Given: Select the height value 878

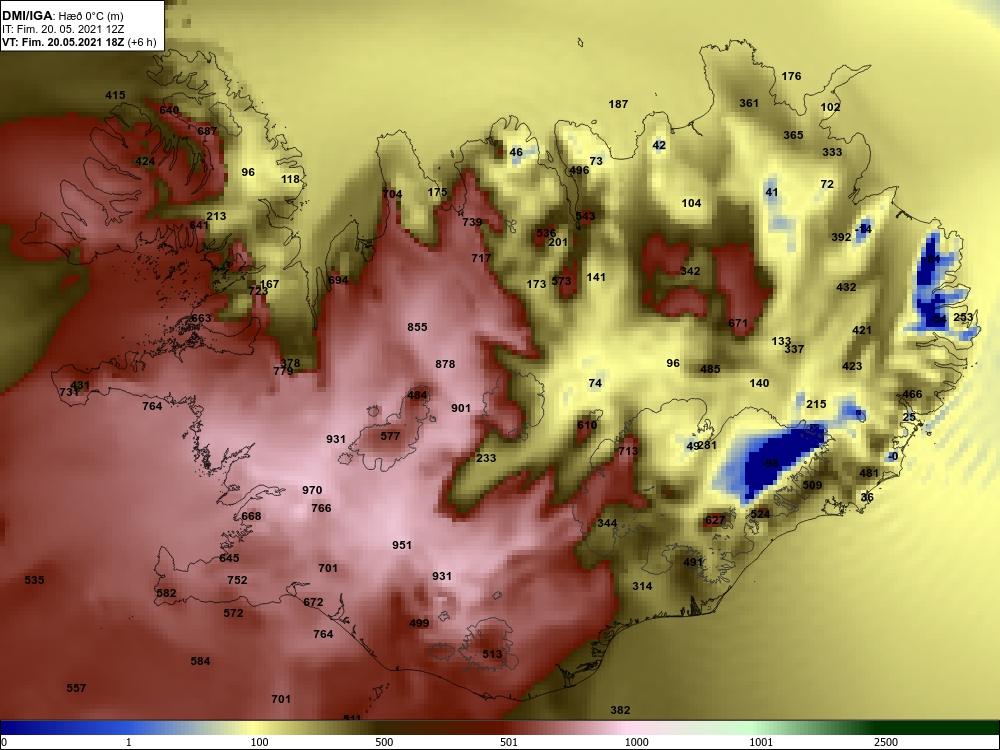Looking at the screenshot, I should (445, 364).
